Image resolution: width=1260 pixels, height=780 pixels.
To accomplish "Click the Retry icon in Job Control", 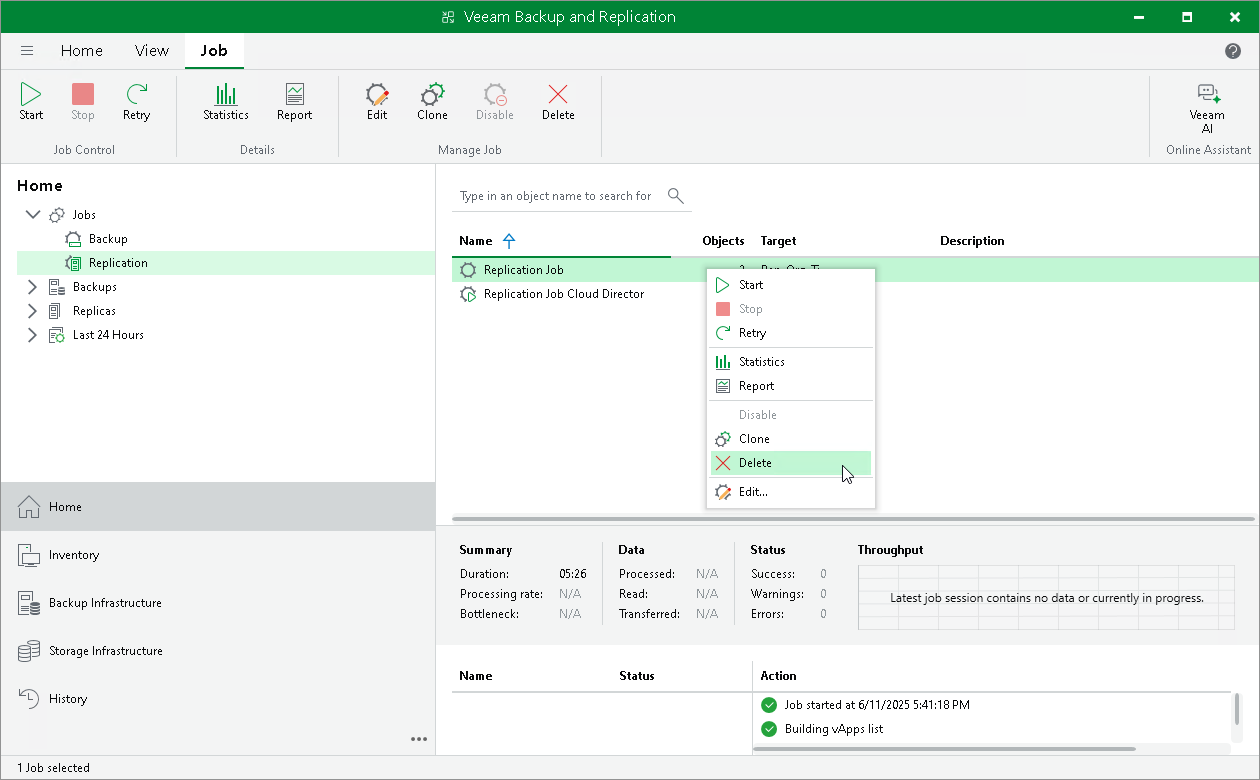I will pos(137,100).
